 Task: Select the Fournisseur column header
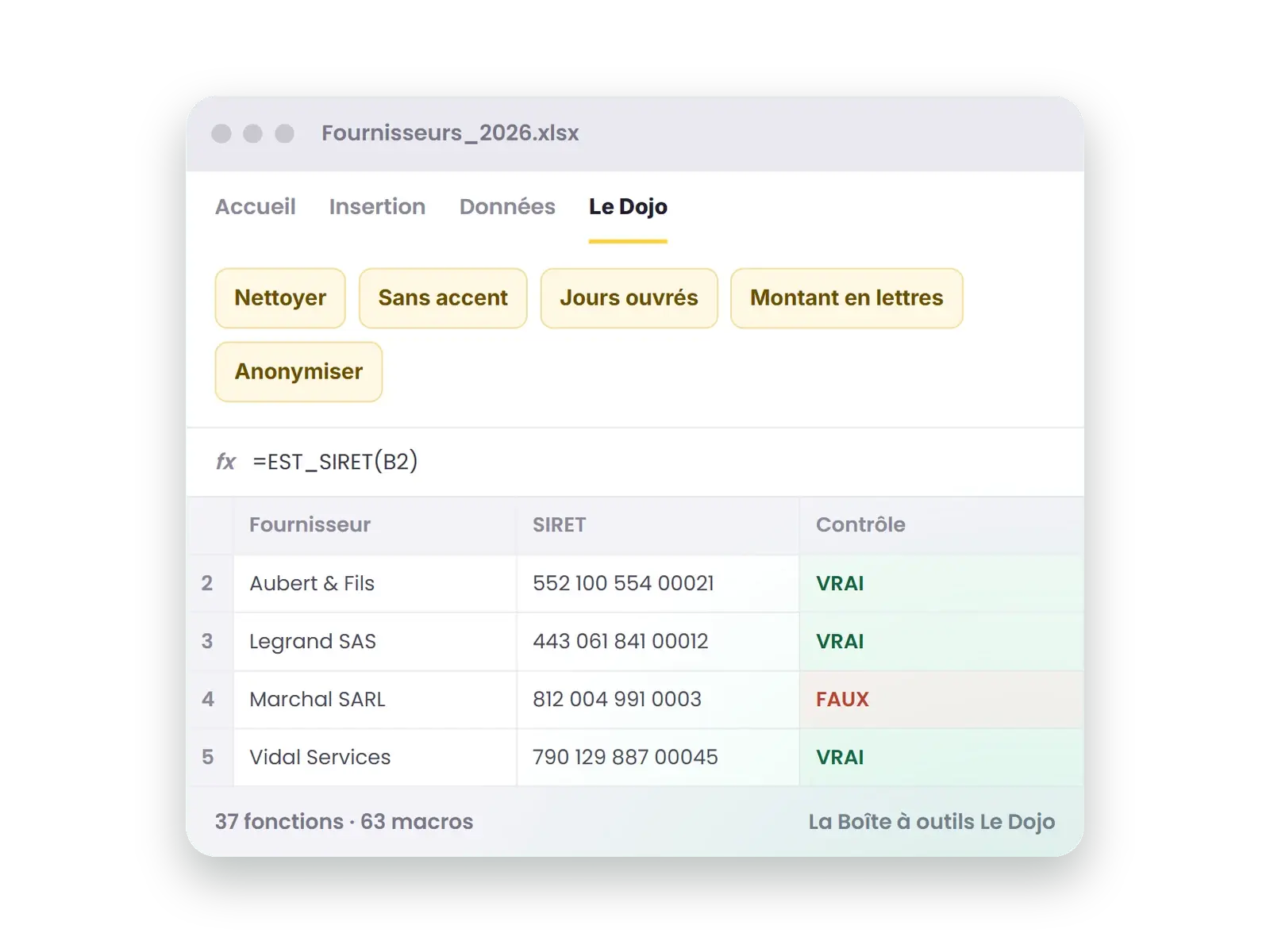pos(375,525)
